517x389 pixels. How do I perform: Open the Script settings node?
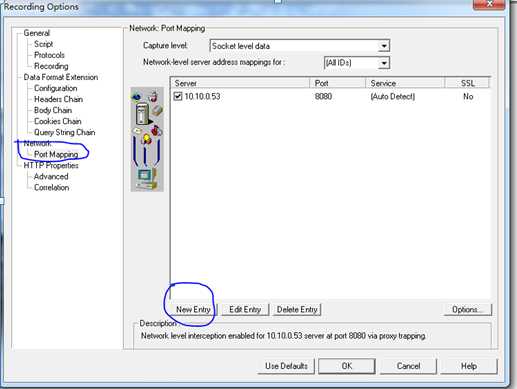[x=43, y=44]
